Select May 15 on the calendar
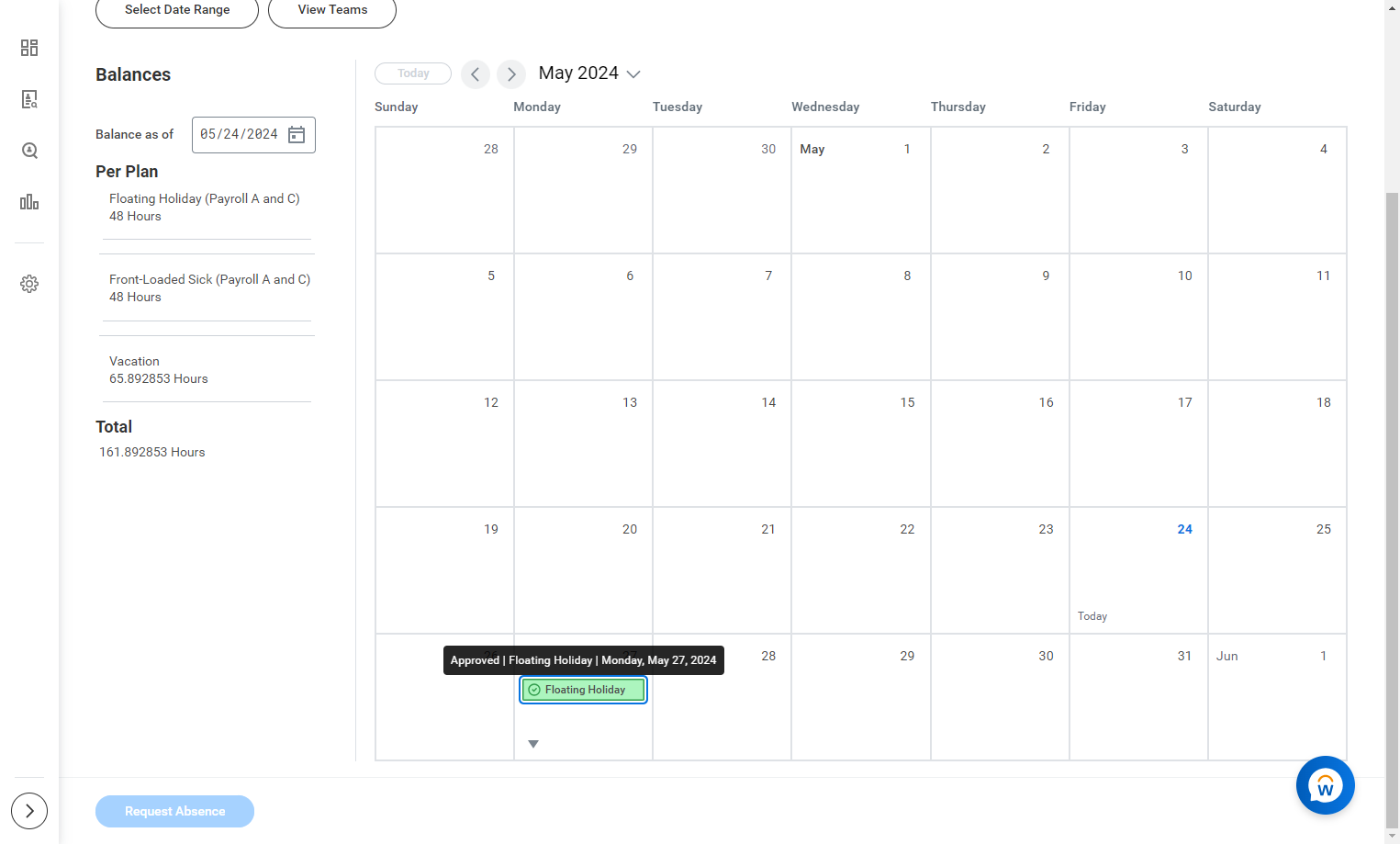 (x=861, y=444)
